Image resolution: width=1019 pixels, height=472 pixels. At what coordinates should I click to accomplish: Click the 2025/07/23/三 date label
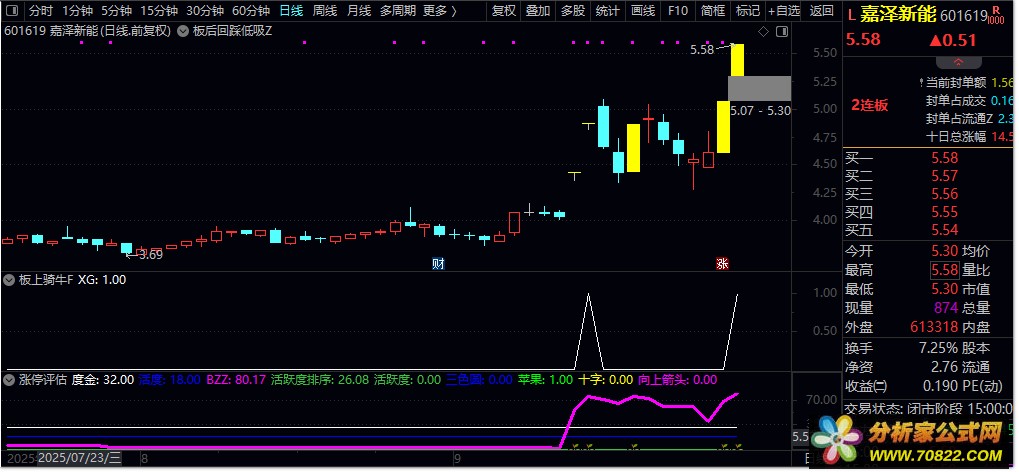coord(80,459)
